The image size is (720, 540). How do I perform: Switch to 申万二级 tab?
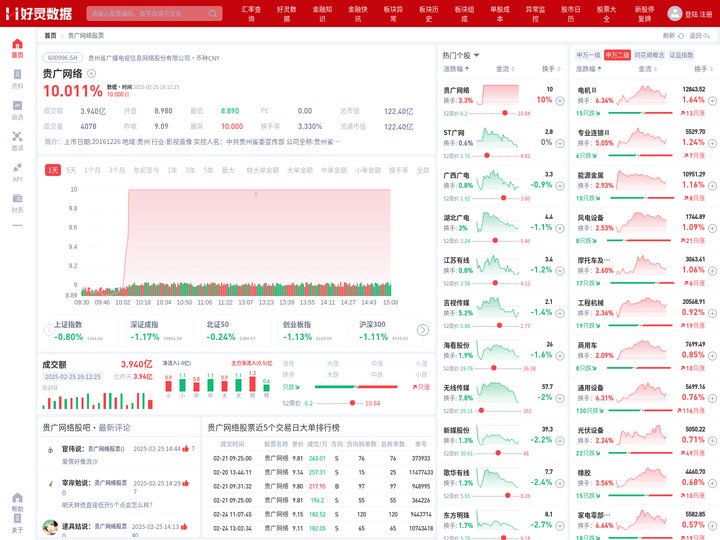click(x=617, y=55)
